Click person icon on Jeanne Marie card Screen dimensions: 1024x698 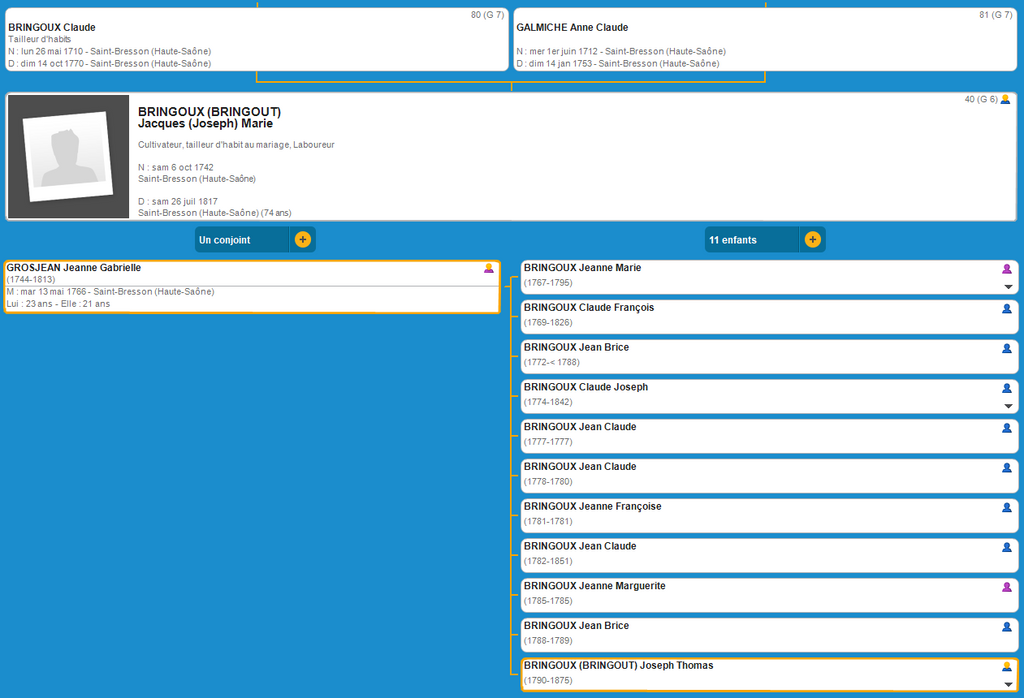(1007, 269)
